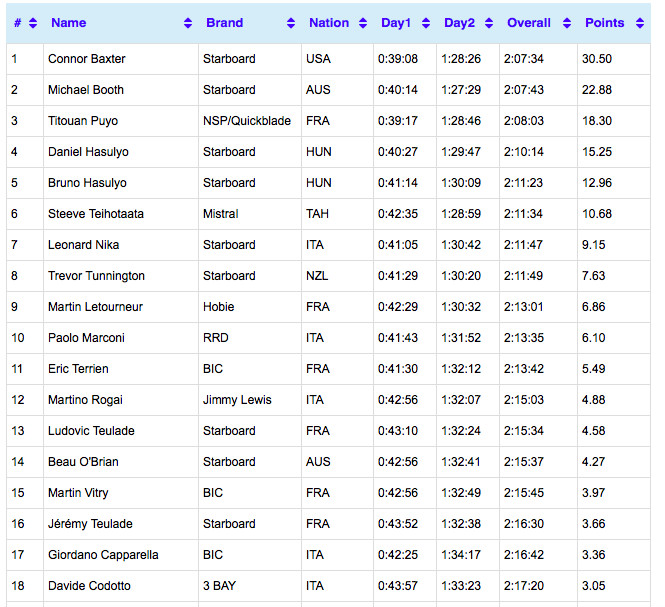Select Connor Baxter's name cell

point(87,59)
